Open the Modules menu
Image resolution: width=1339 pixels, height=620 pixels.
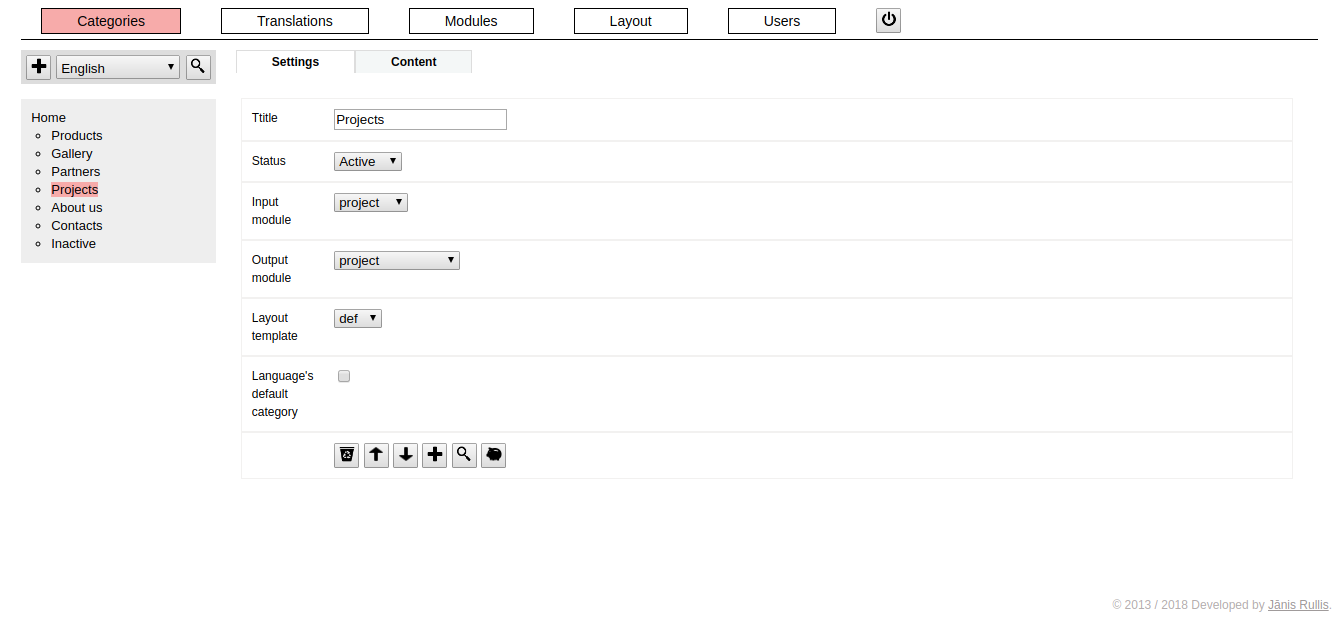point(471,21)
